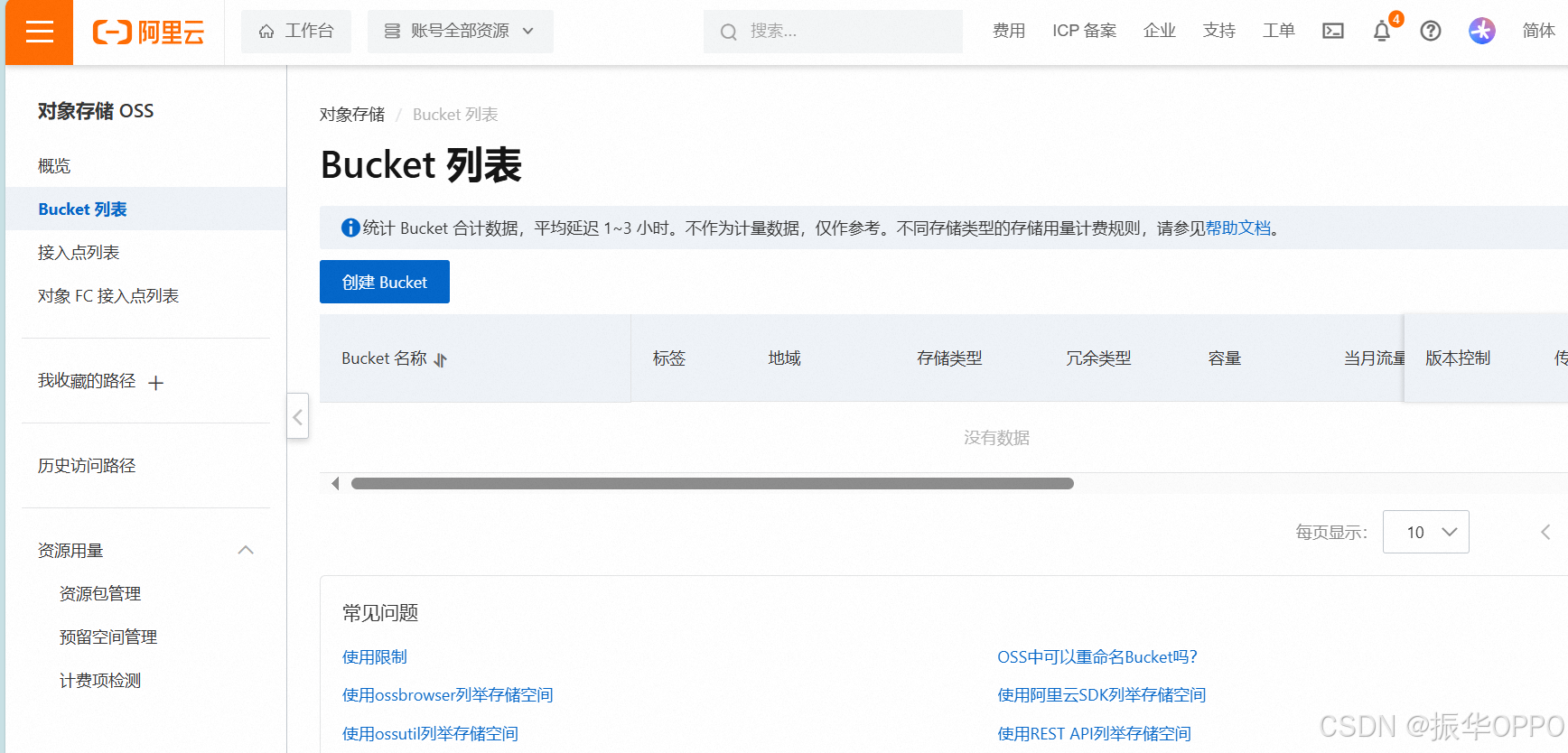Add a favorite path with plus icon
The image size is (1568, 753).
click(155, 383)
